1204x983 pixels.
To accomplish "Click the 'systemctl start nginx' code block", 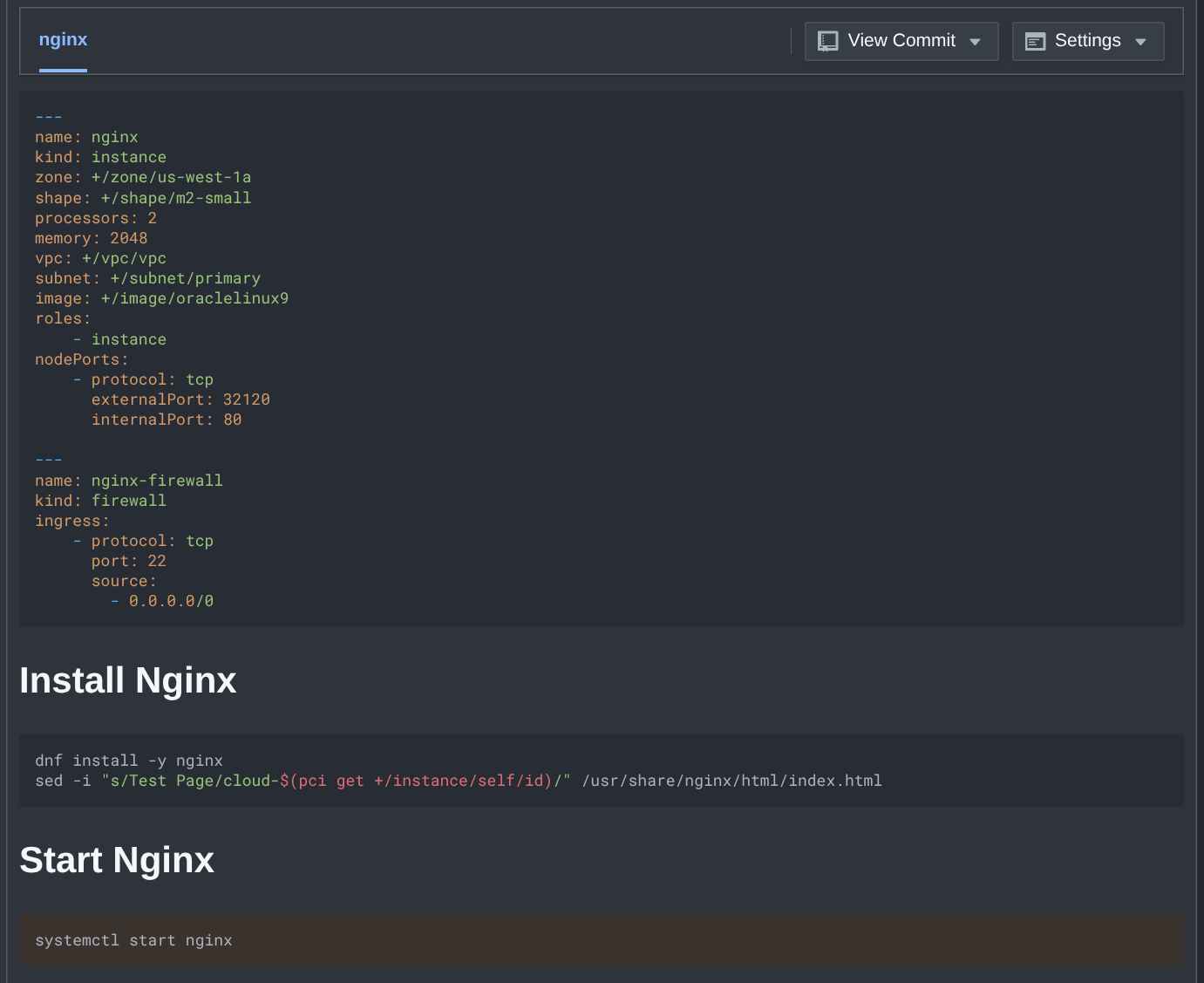I will point(602,940).
